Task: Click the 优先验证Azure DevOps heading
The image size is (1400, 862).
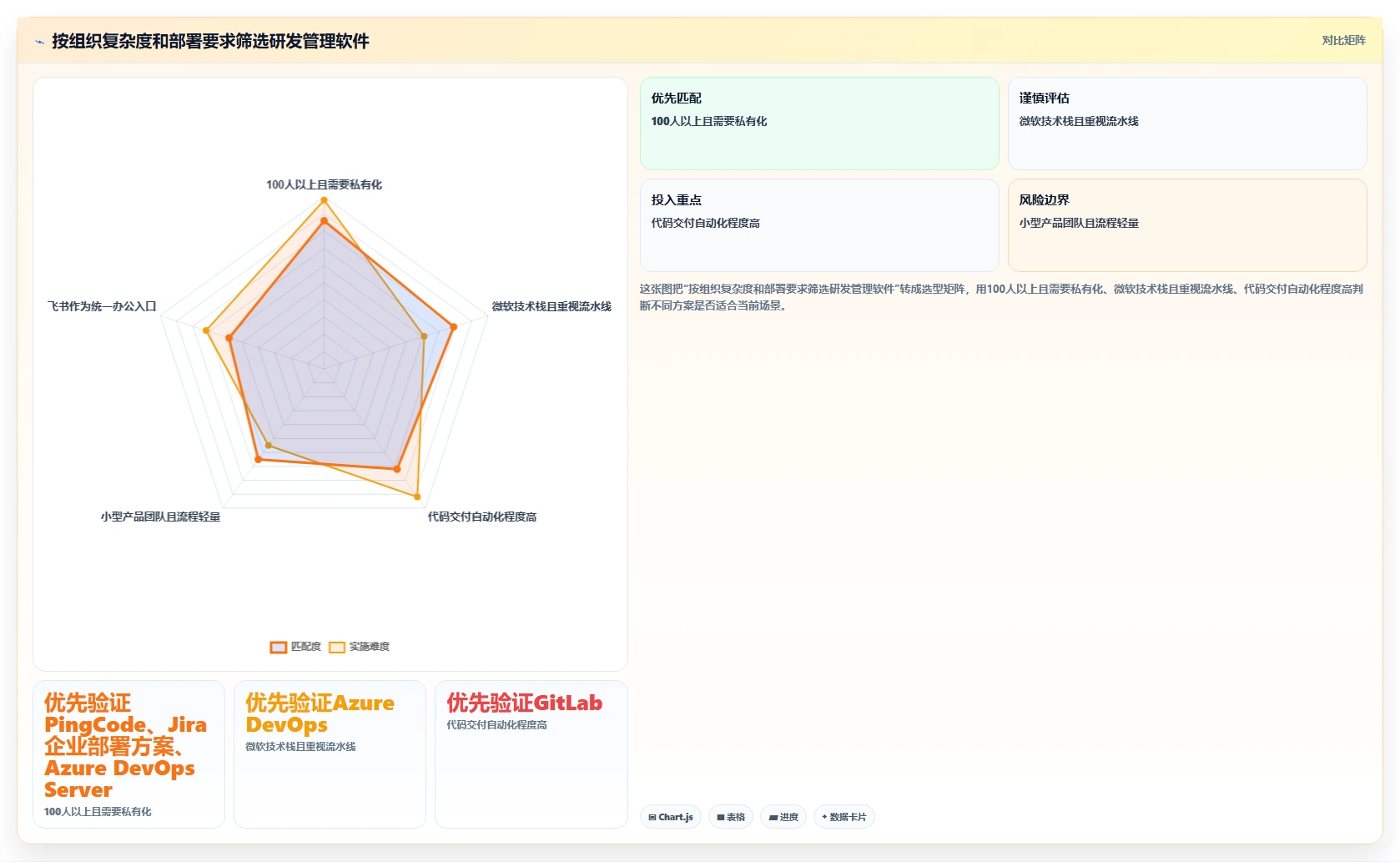Action: [x=320, y=713]
